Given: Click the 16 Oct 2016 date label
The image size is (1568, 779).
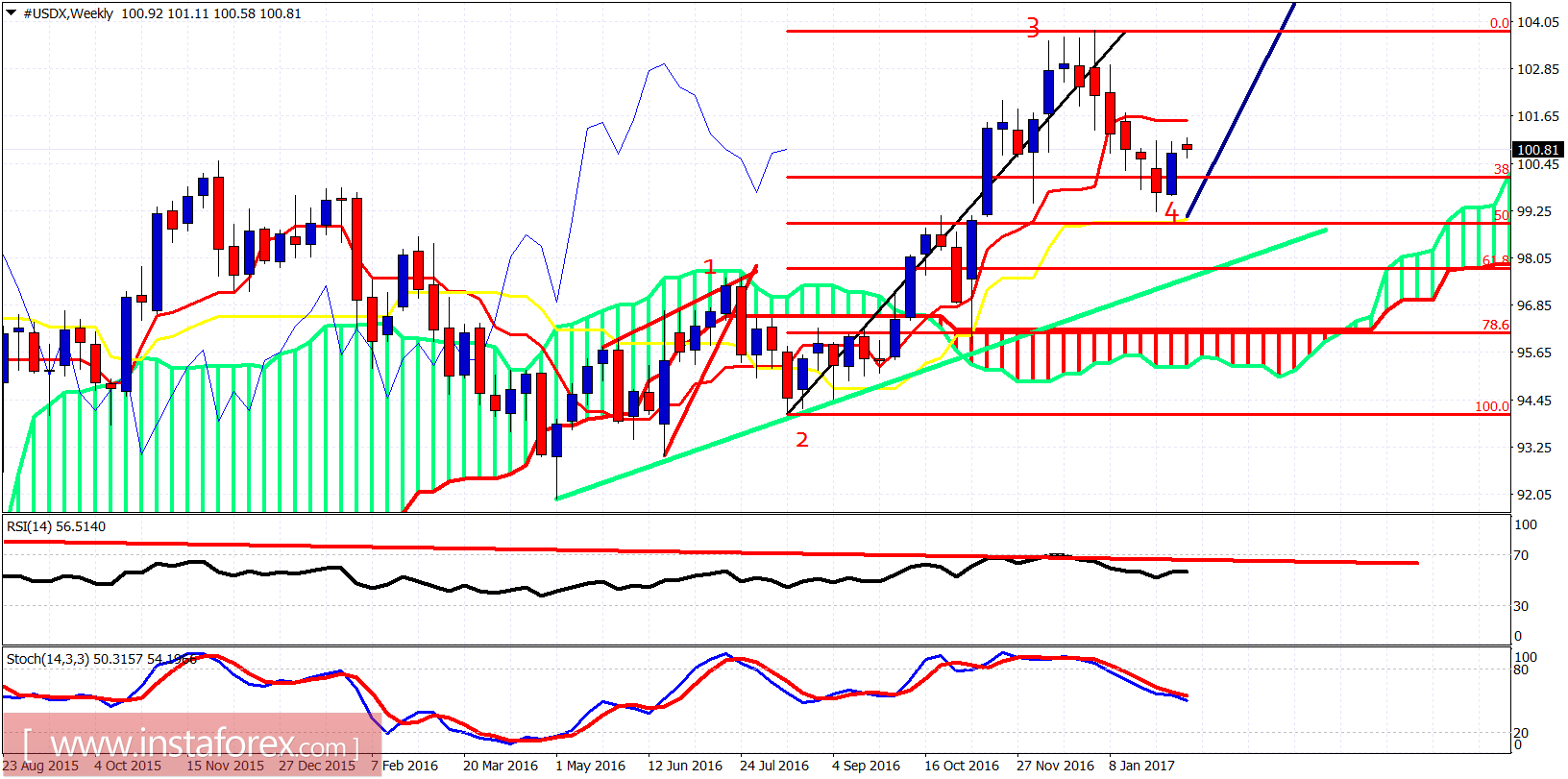Looking at the screenshot, I should (962, 766).
